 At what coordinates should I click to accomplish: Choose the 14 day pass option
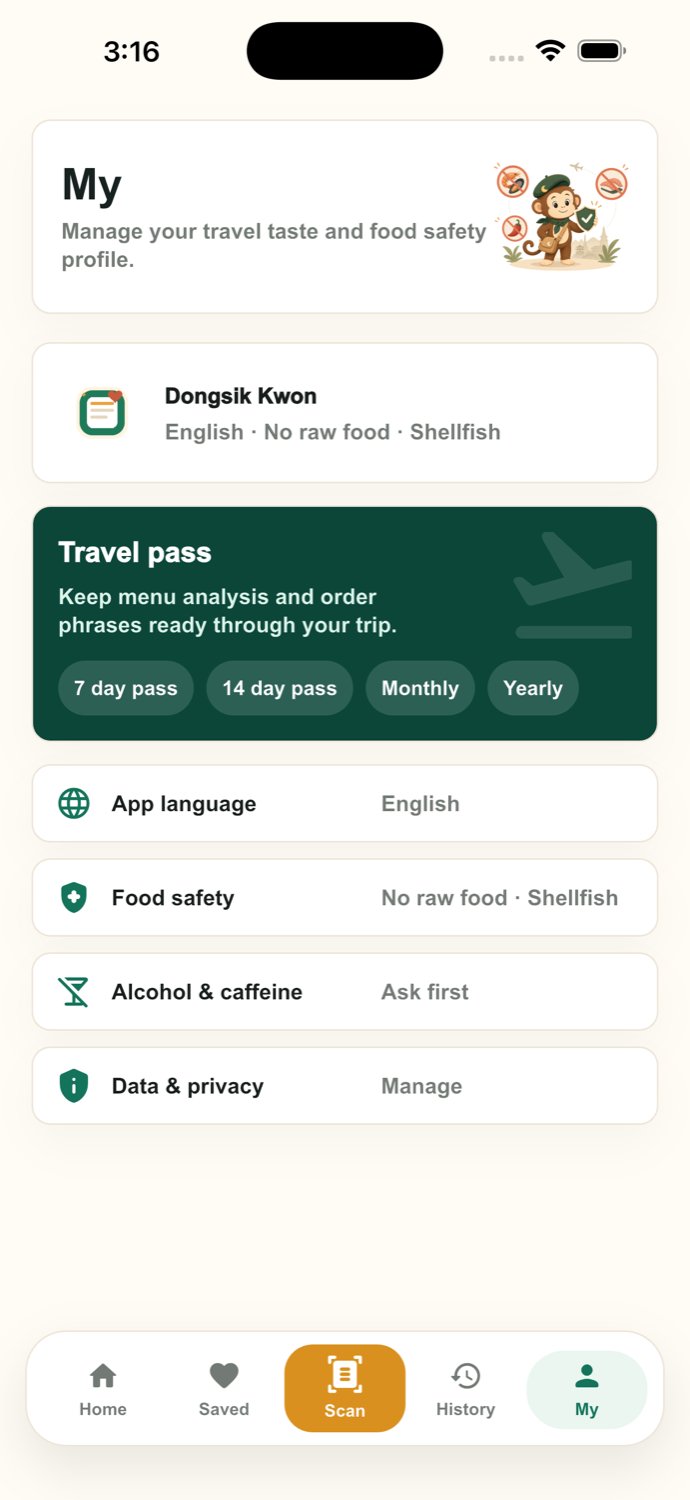[x=280, y=688]
